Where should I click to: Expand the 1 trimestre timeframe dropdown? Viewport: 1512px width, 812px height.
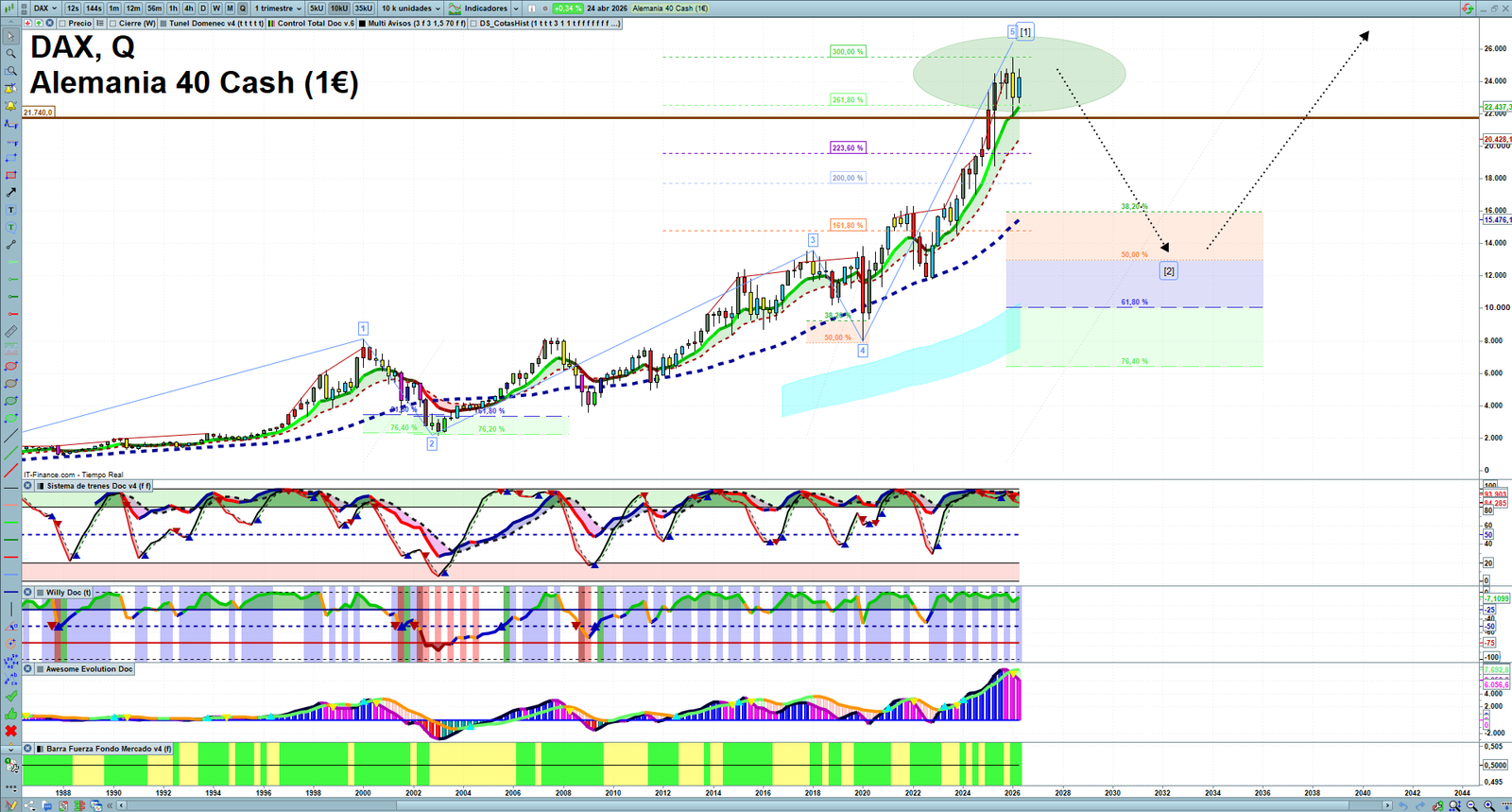click(278, 9)
